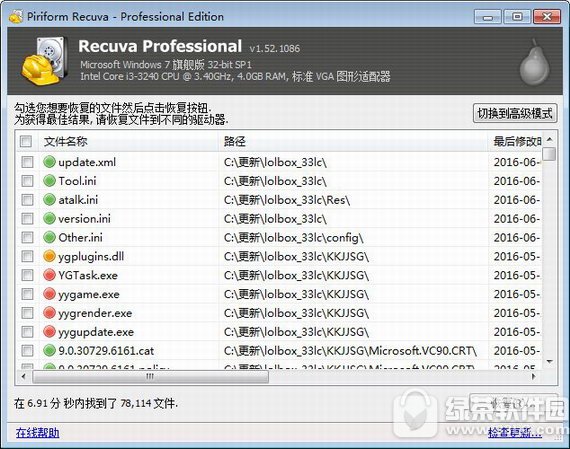The width and height of the screenshot is (570, 449).
Task: Select file name atalk.ini
Action: tap(78, 200)
